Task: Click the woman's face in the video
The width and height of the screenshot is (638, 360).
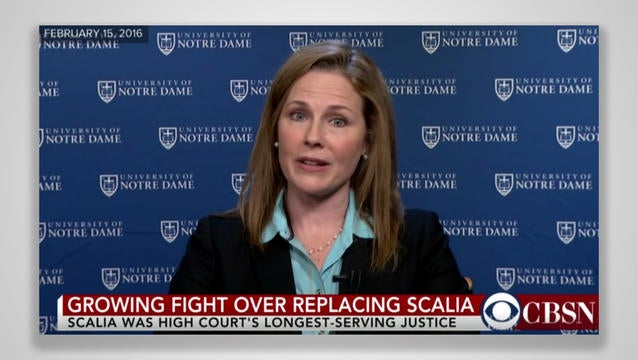Action: [x=322, y=128]
